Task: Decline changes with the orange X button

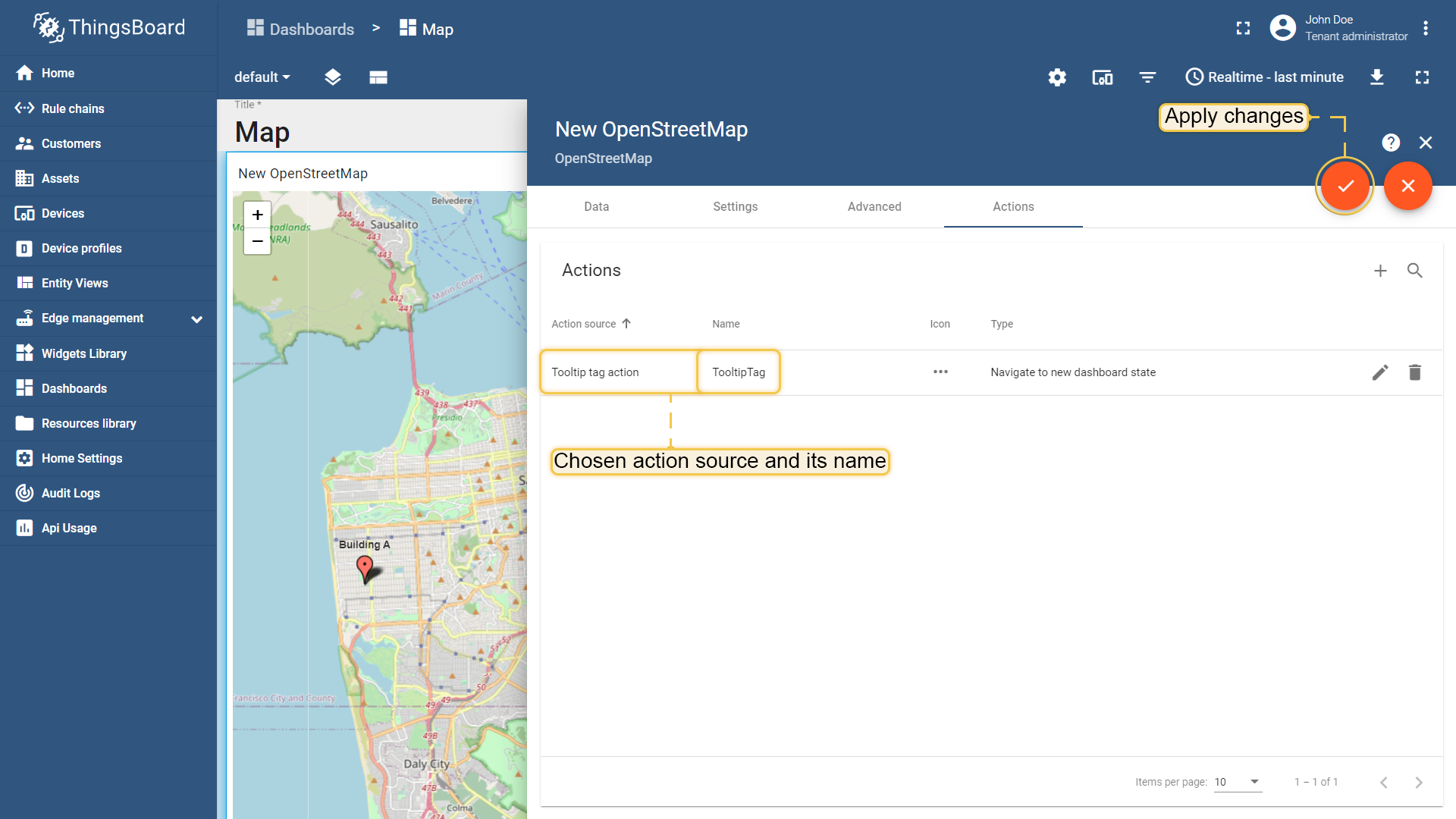Action: coord(1408,186)
